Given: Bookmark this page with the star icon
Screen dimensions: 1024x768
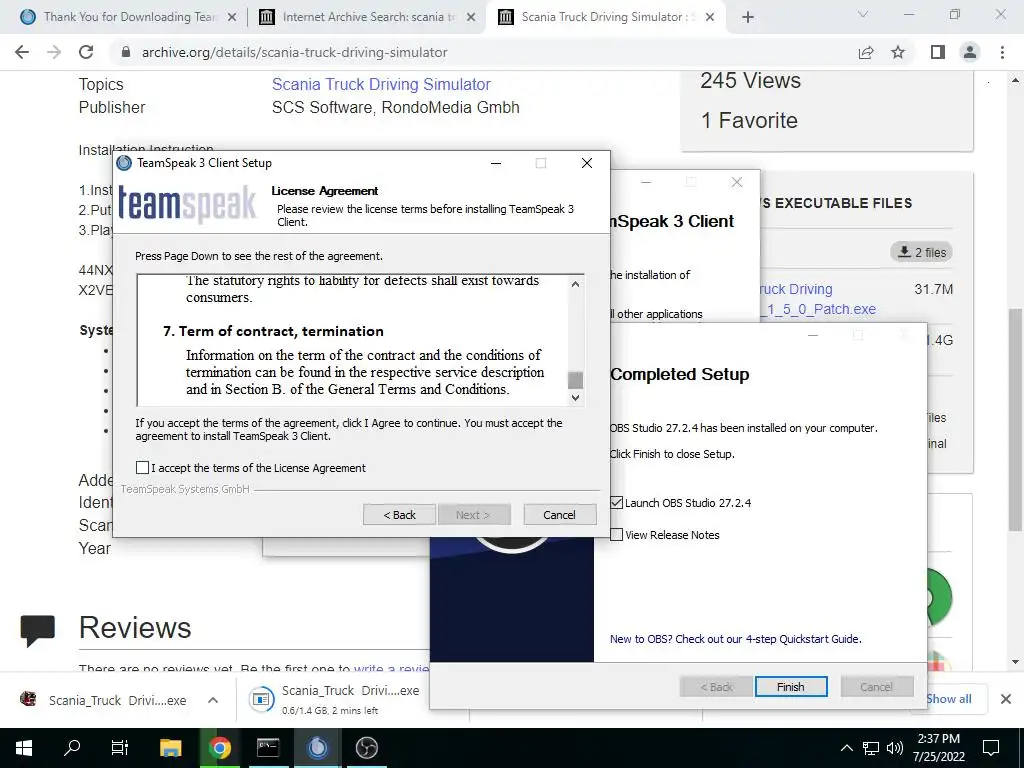Looking at the screenshot, I should 898,52.
